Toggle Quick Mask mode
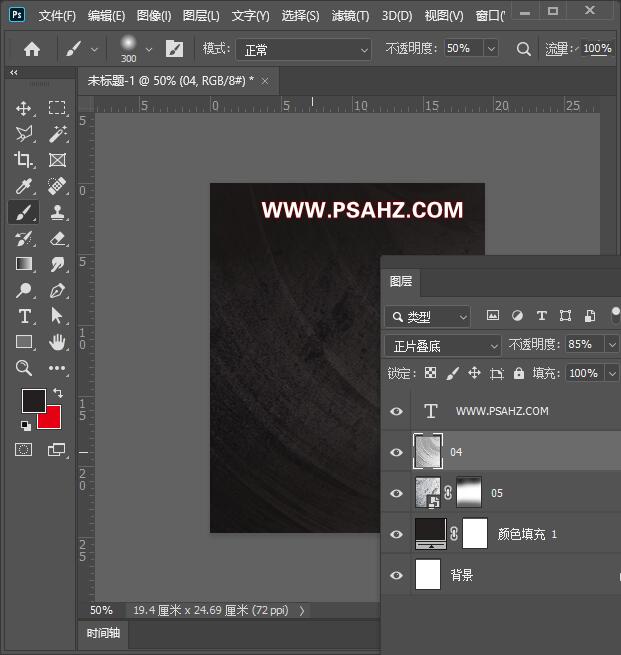 coord(23,449)
